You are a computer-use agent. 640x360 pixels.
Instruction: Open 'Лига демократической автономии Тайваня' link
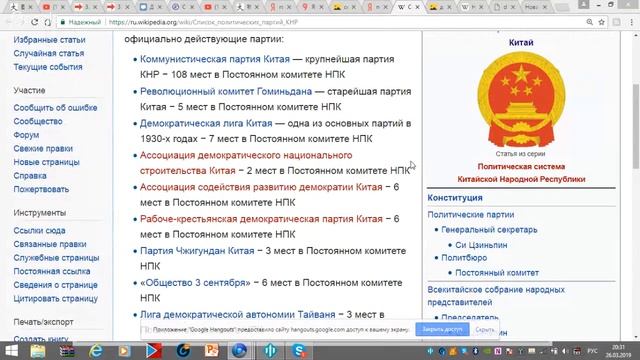238,314
